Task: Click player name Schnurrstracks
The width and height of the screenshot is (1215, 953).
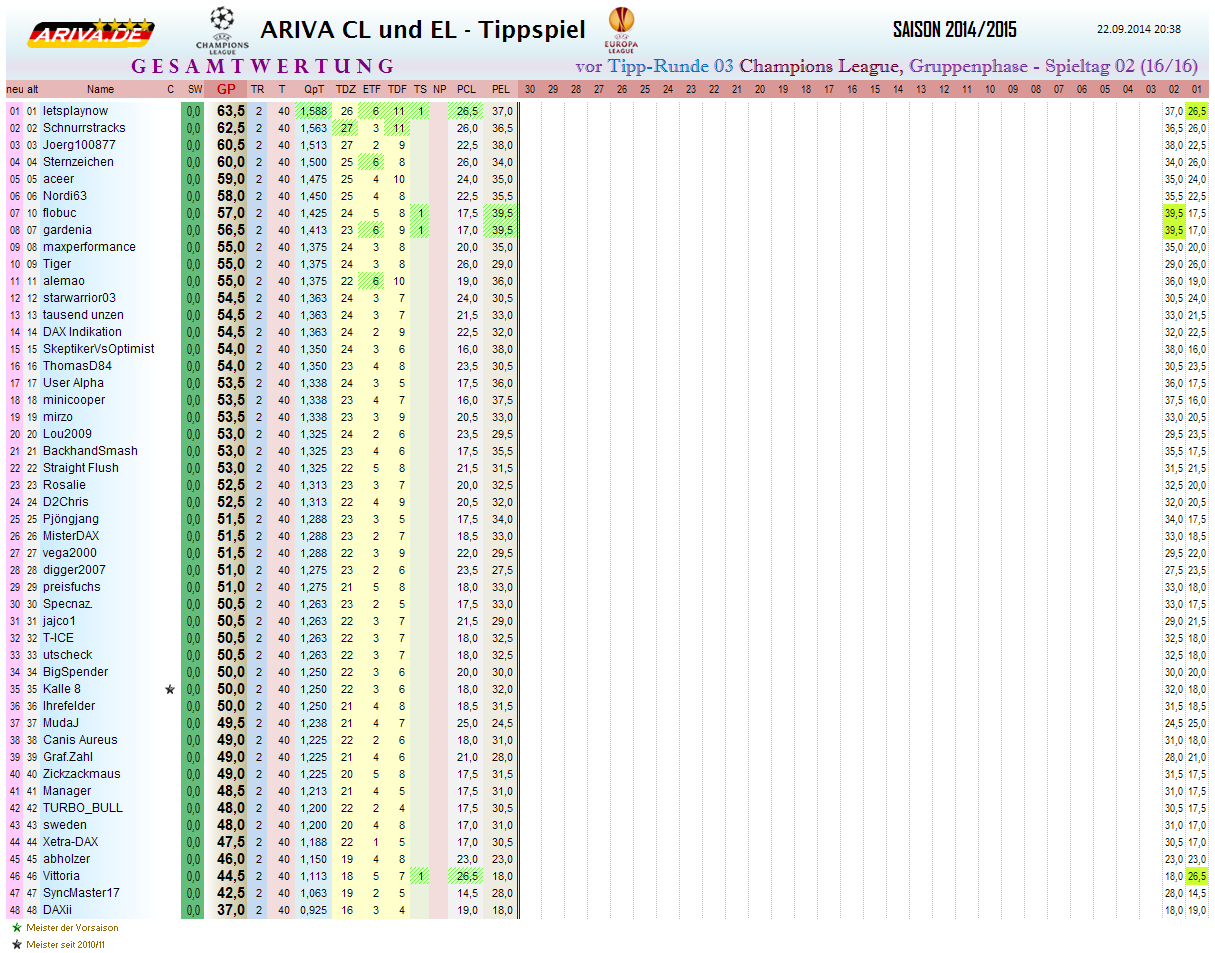Action: click(x=84, y=128)
